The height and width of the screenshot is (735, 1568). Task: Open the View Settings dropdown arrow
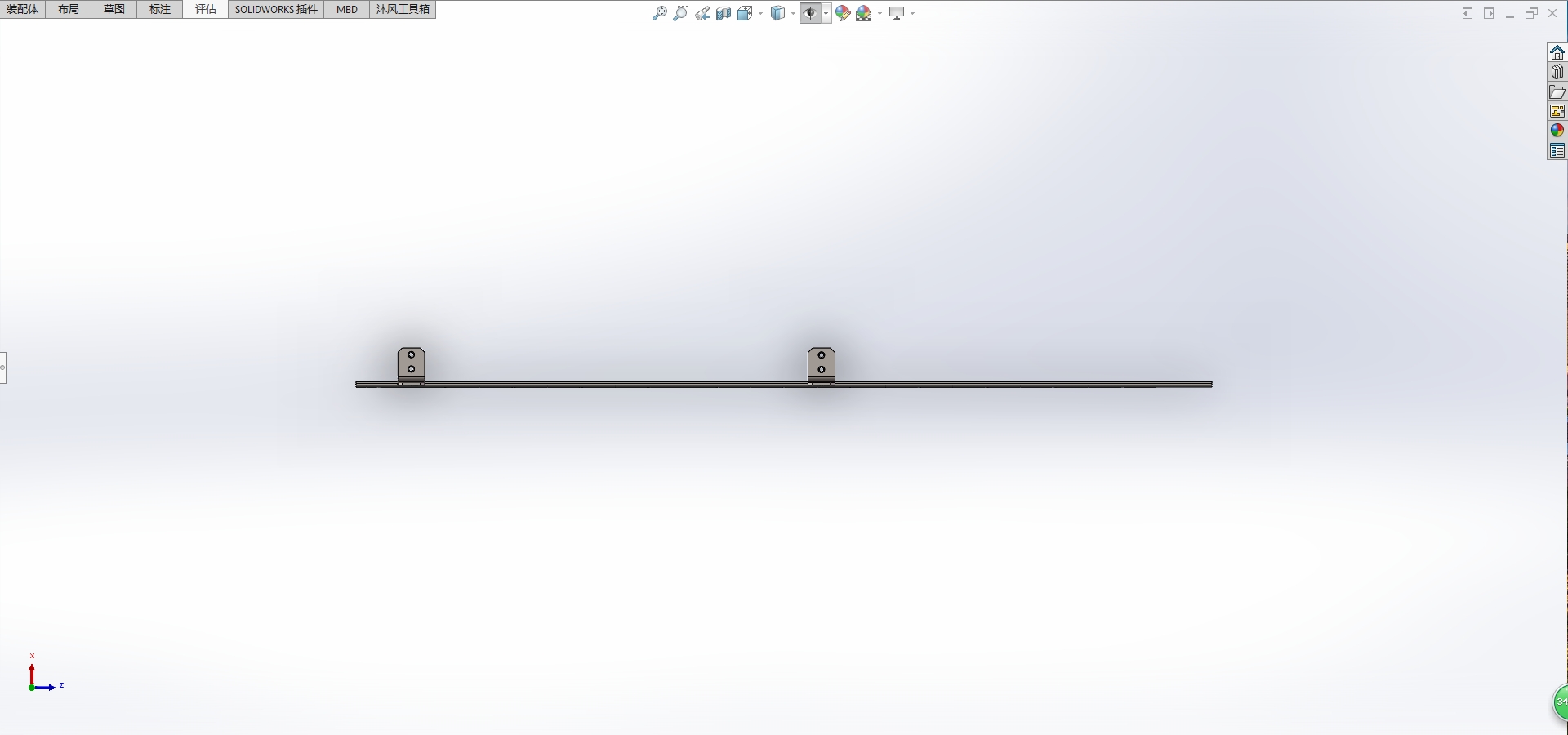click(912, 13)
